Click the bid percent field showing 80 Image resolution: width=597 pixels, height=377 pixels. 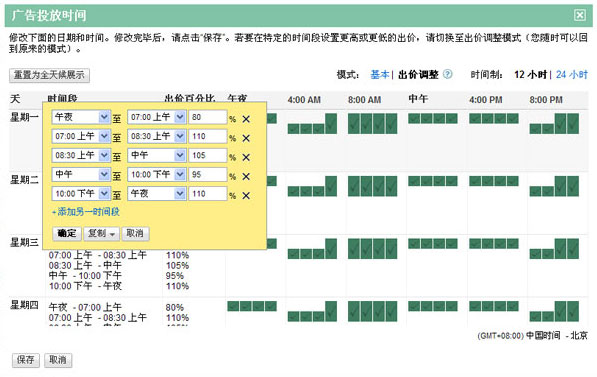point(208,117)
